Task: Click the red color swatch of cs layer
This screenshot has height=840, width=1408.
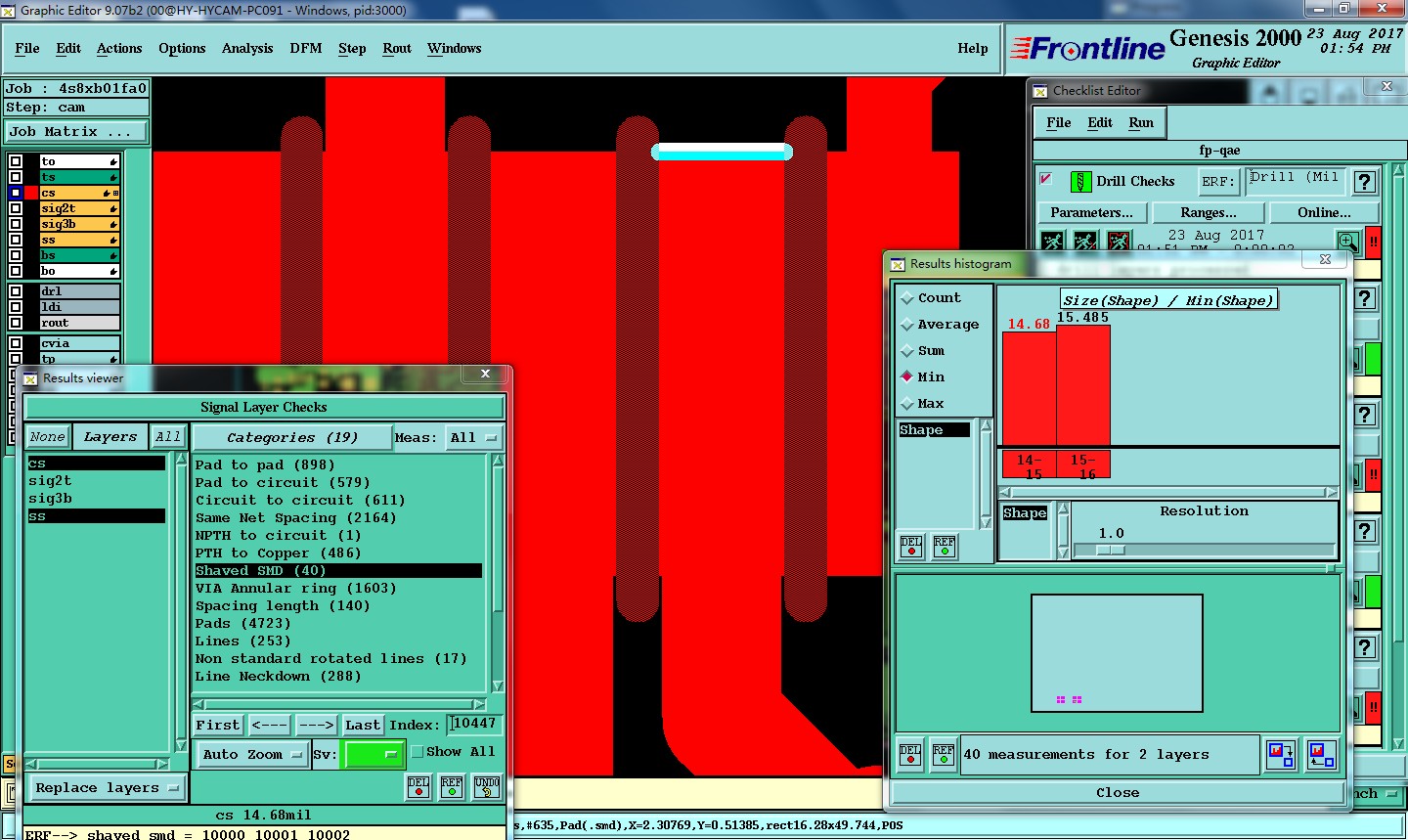Action: (x=31, y=193)
